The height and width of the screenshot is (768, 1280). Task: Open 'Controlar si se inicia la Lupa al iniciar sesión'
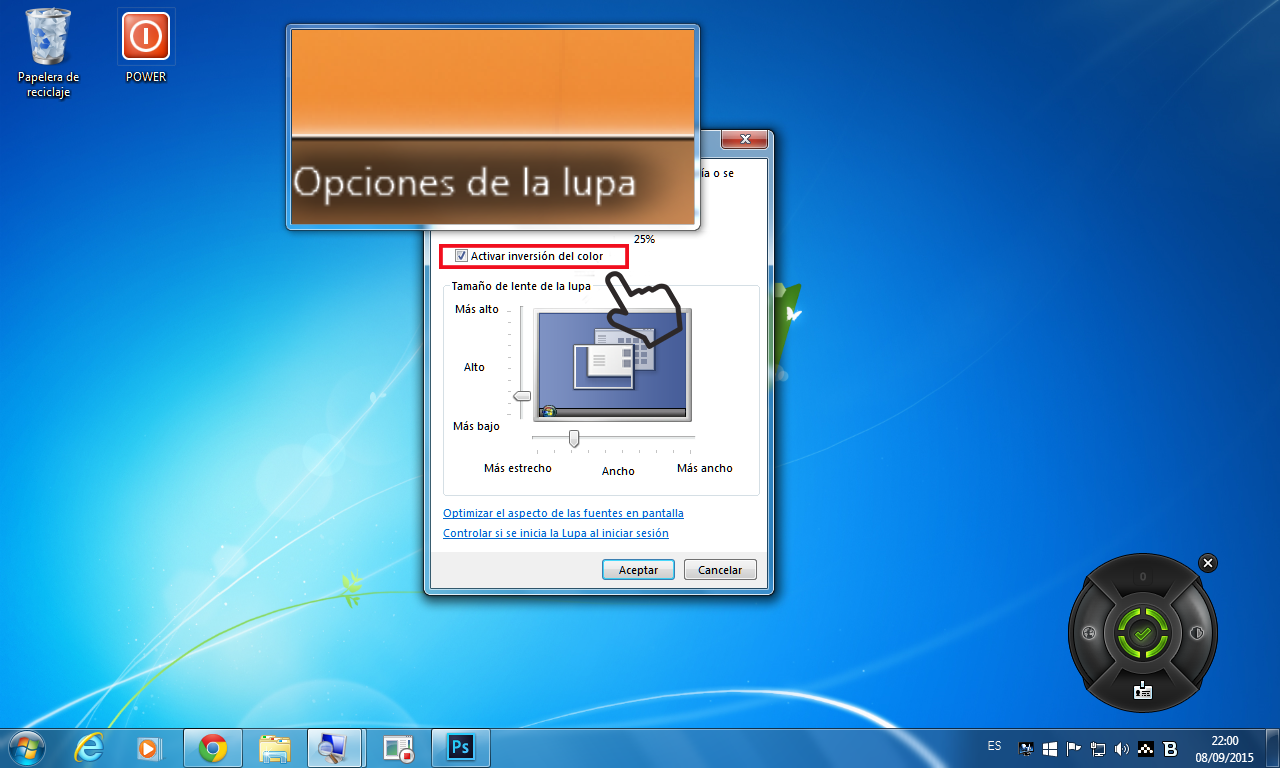click(555, 533)
